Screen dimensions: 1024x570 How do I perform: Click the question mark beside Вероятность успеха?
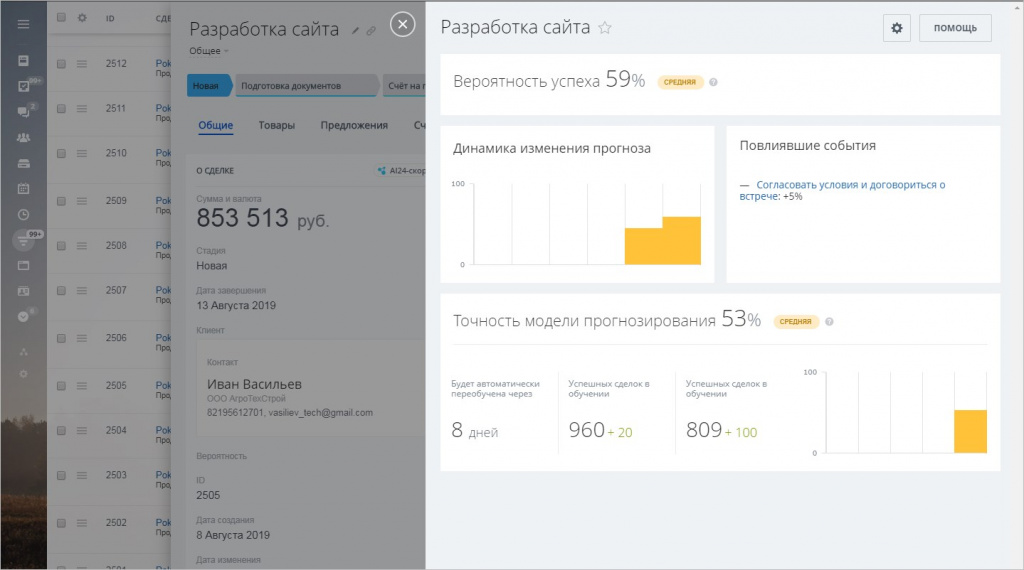click(x=713, y=82)
